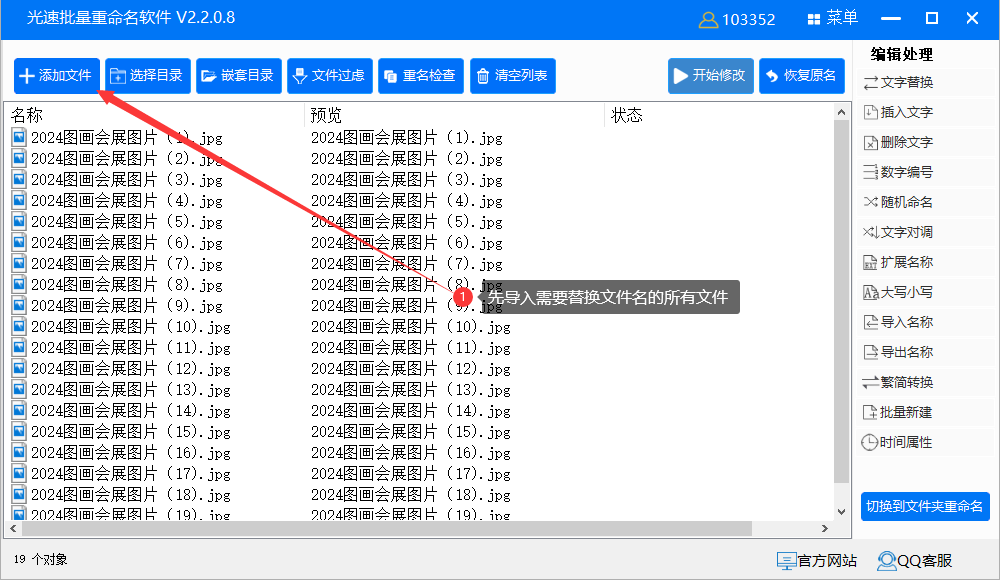Viewport: 1000px width, 580px height.
Task: Open the 文字替换 text replace tool
Action: coord(899,82)
